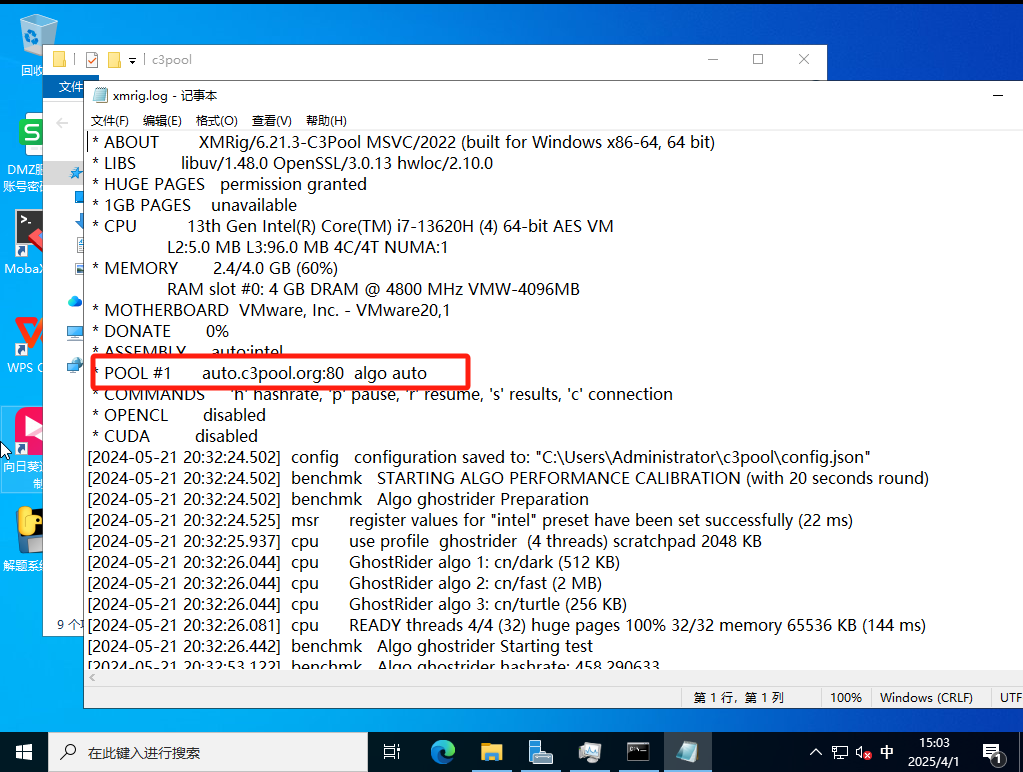1023x772 pixels.
Task: Click the MEMORY 2.4/4.0 GB (60%) line
Action: [215, 268]
